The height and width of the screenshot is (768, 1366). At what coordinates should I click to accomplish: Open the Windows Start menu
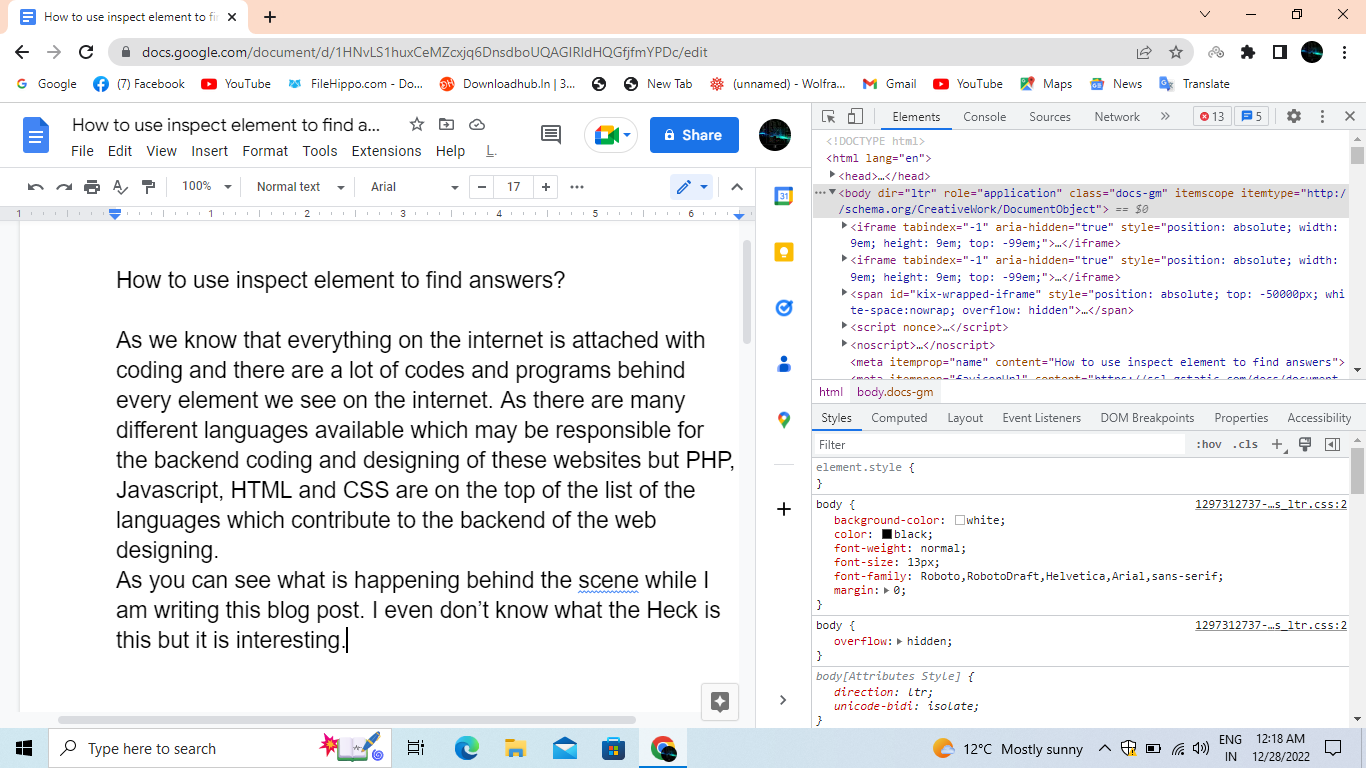tap(24, 748)
